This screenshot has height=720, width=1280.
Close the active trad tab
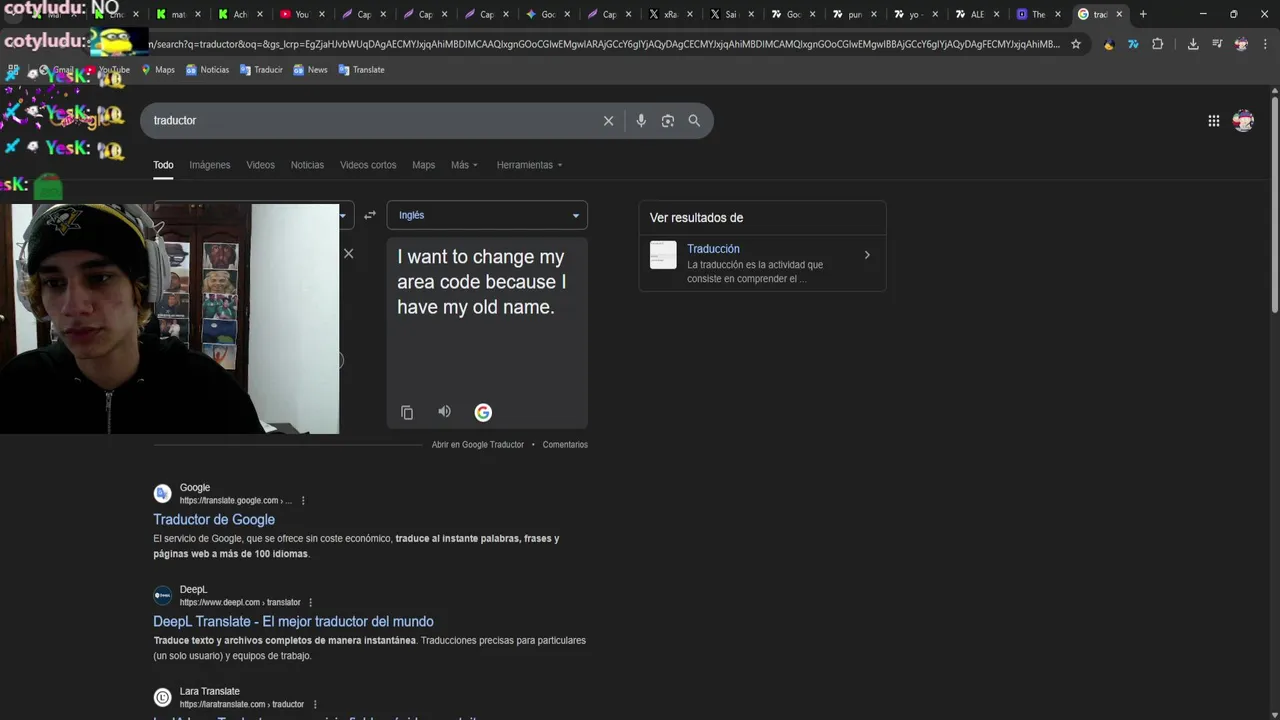pos(1119,14)
